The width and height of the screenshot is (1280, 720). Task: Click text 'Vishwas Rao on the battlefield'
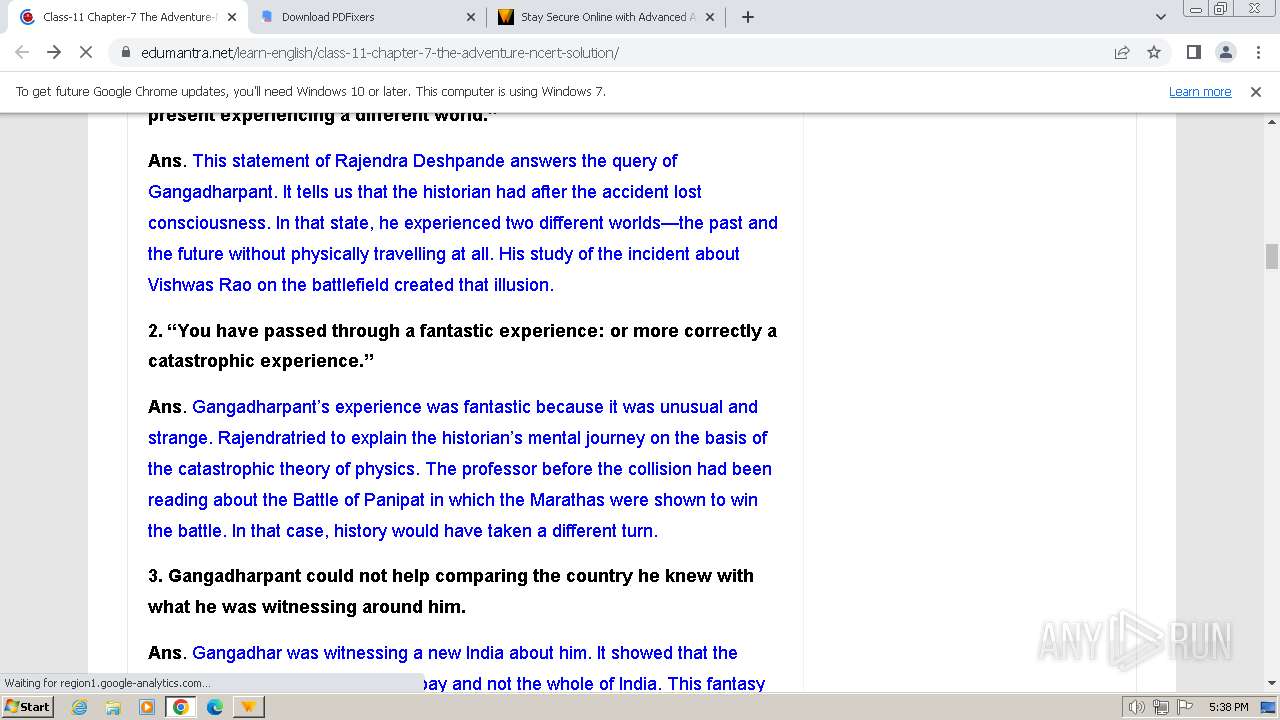point(269,285)
